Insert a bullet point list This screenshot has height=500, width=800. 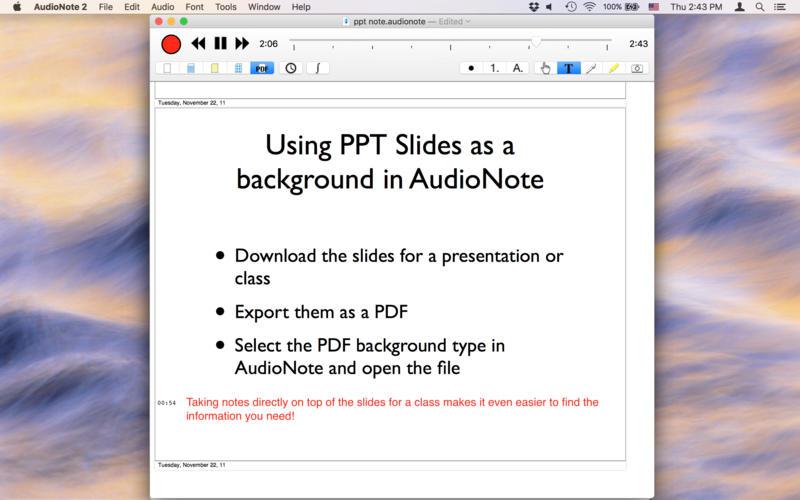pos(471,68)
